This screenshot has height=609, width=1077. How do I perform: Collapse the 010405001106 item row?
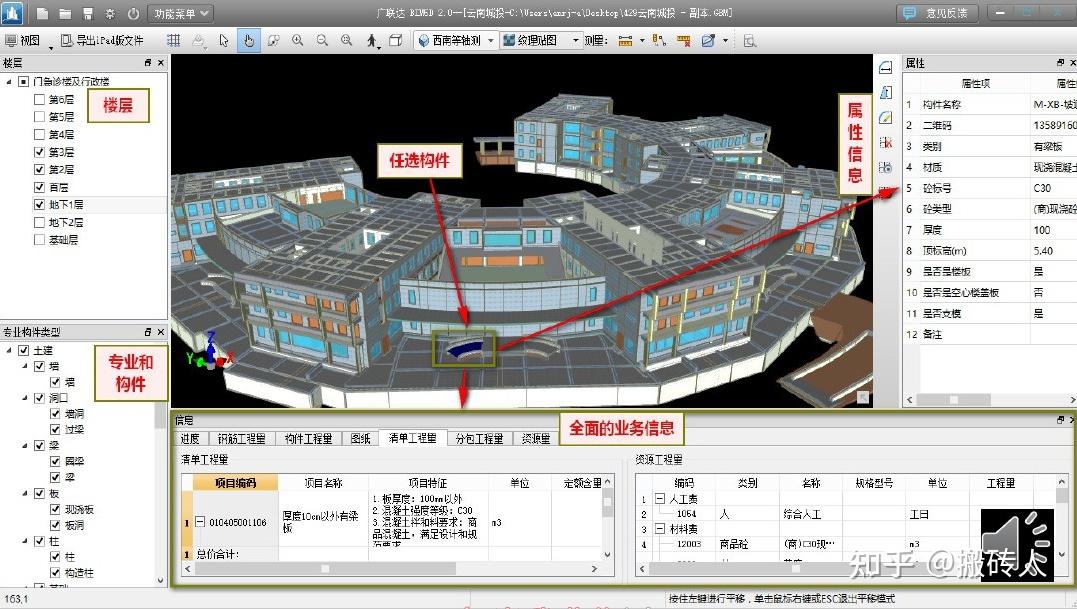click(200, 522)
